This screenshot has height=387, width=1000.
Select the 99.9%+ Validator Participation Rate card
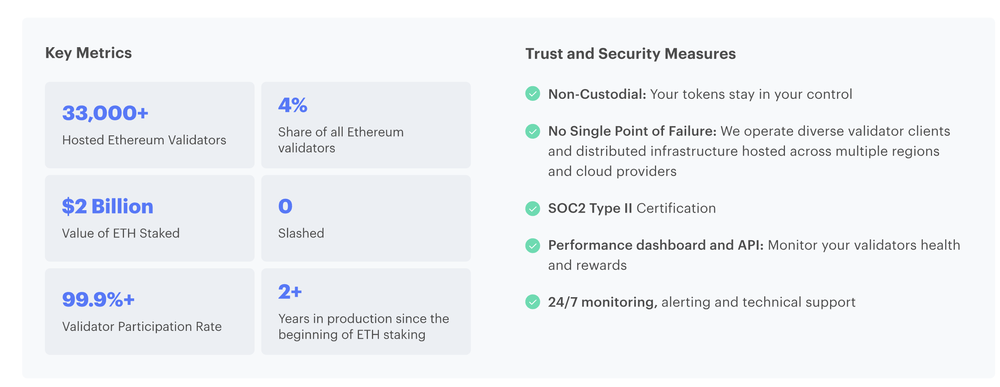(x=149, y=311)
